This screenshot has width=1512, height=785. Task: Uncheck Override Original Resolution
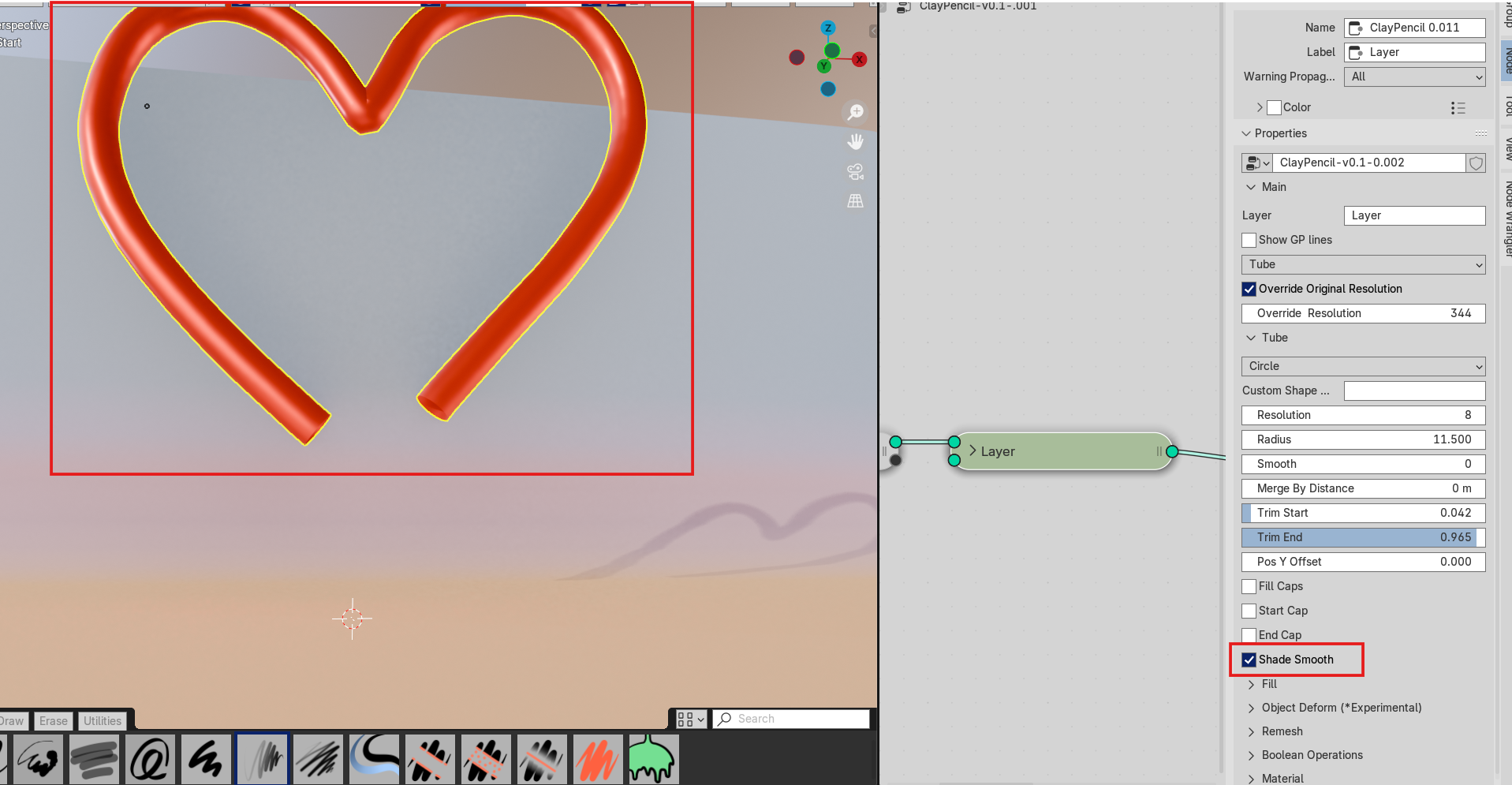click(1249, 289)
